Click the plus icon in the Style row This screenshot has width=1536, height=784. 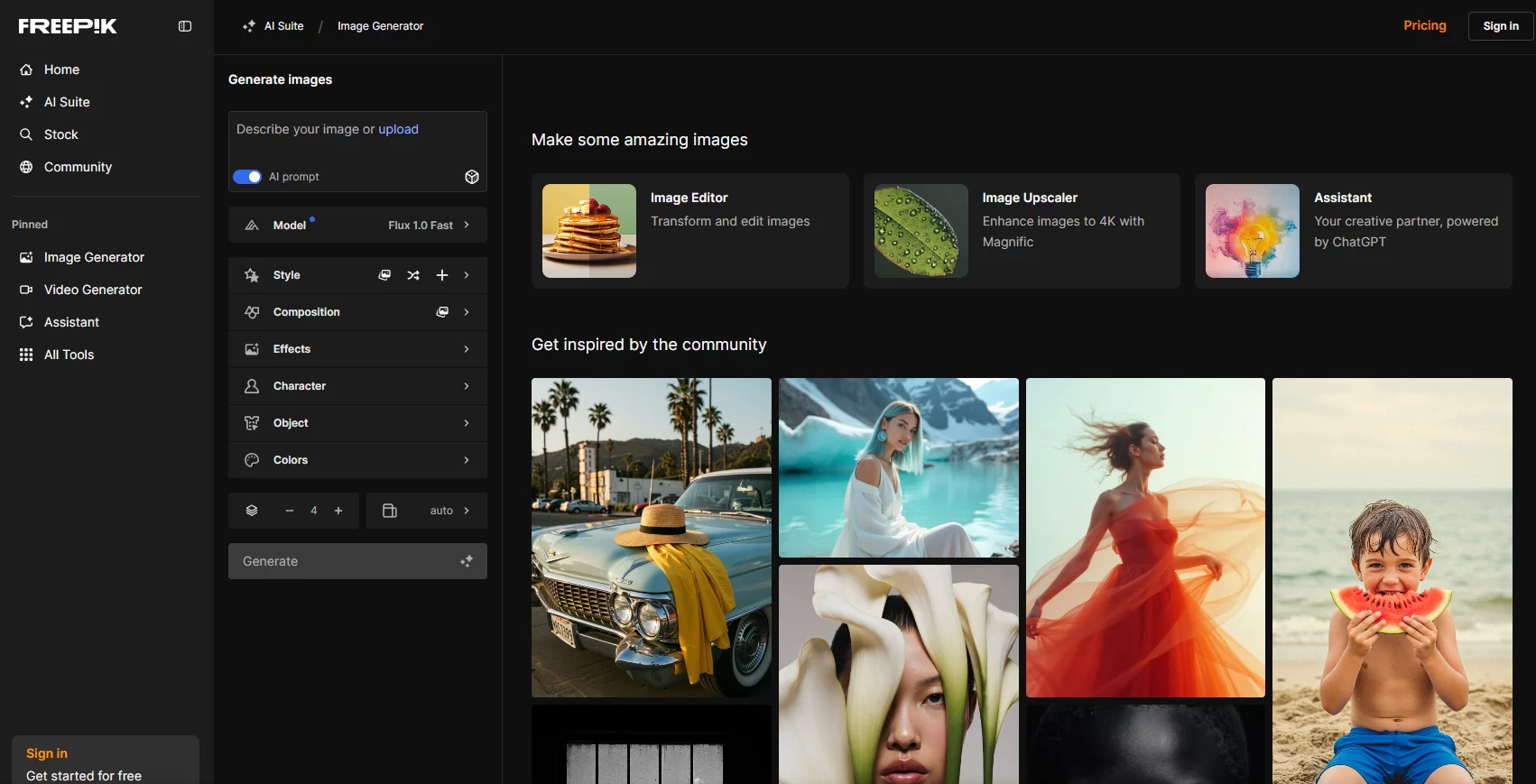pos(442,275)
